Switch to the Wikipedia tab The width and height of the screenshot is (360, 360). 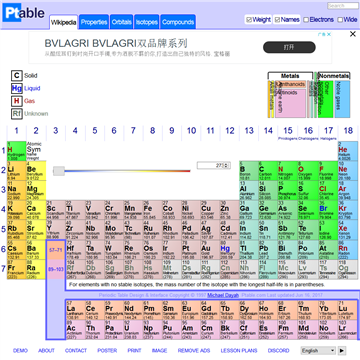click(x=63, y=22)
